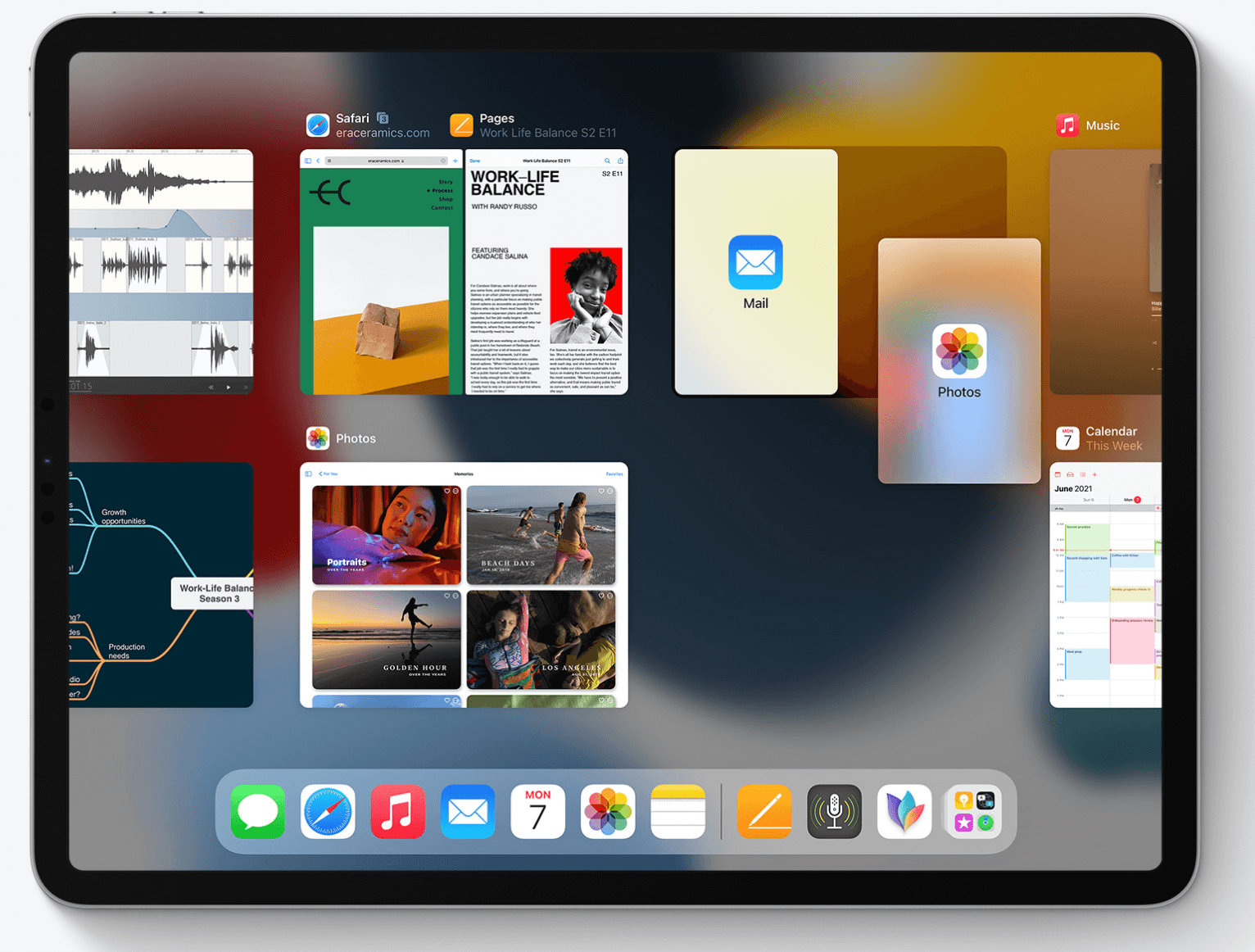Image resolution: width=1255 pixels, height=952 pixels.
Task: Favorite the Beach Days memory heart
Action: click(x=601, y=492)
